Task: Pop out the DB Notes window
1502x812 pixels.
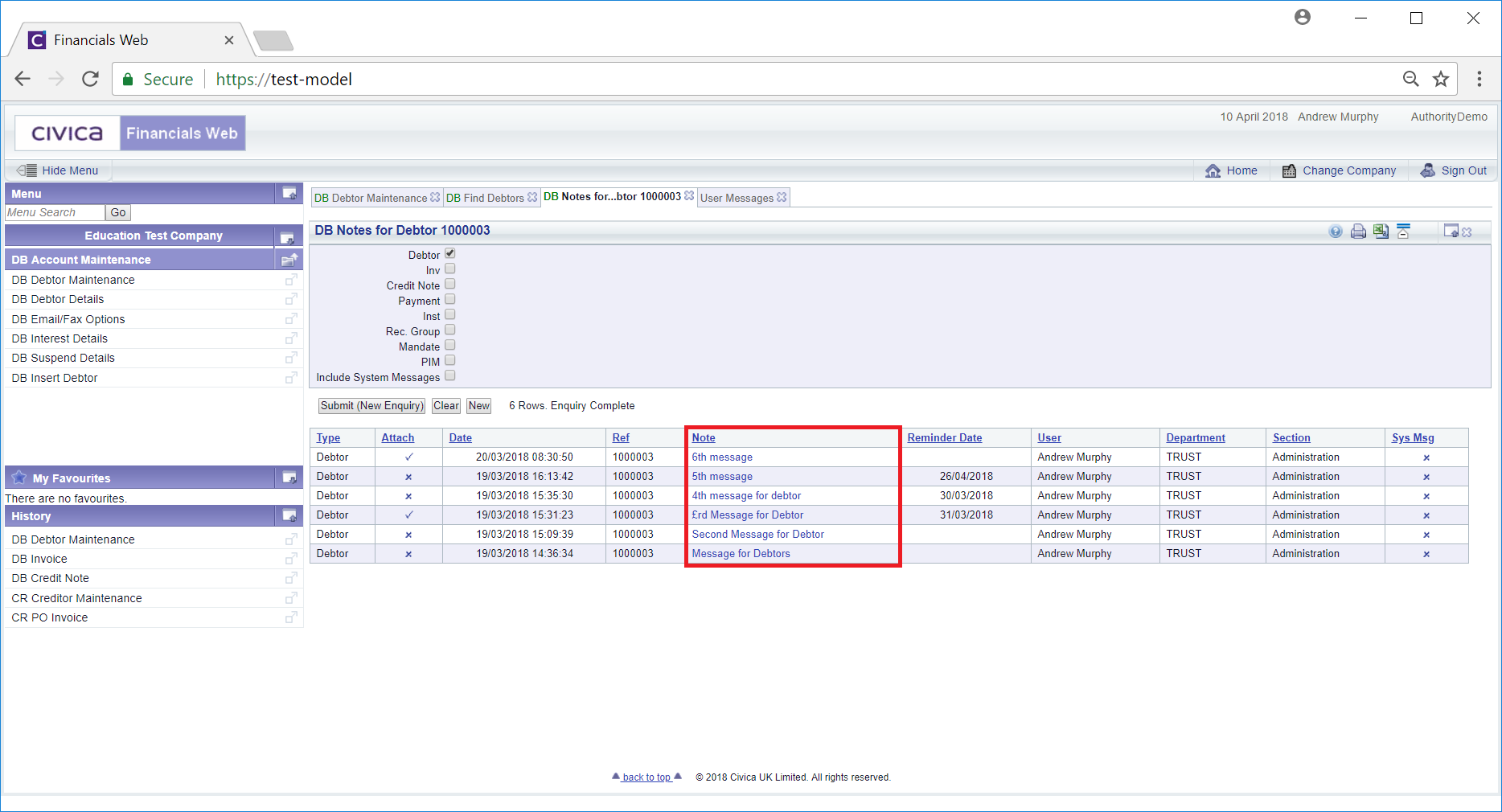Action: [x=1451, y=232]
